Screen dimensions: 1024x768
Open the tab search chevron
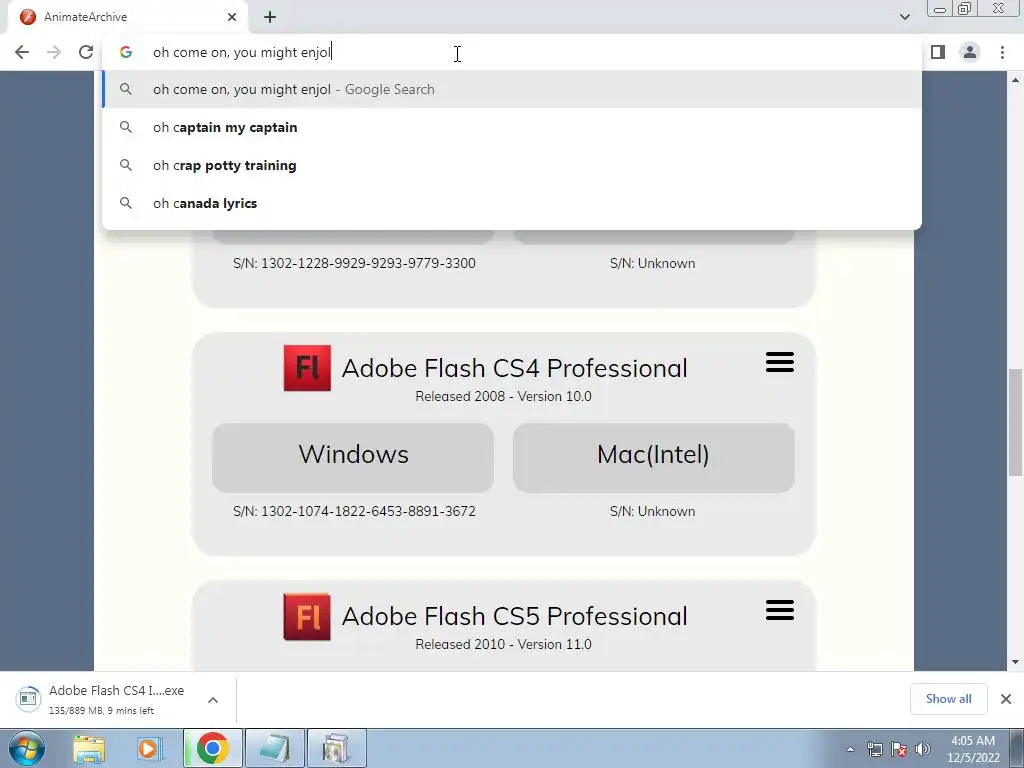point(904,17)
